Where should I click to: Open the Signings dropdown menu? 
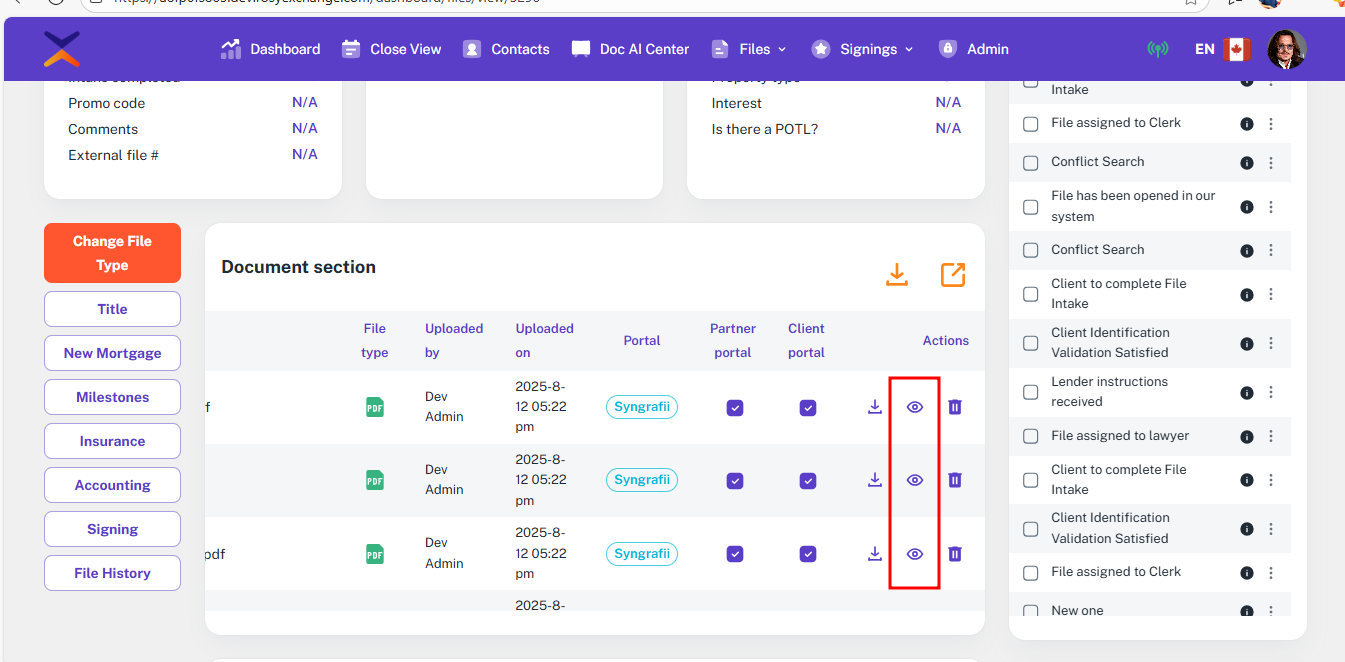863,49
